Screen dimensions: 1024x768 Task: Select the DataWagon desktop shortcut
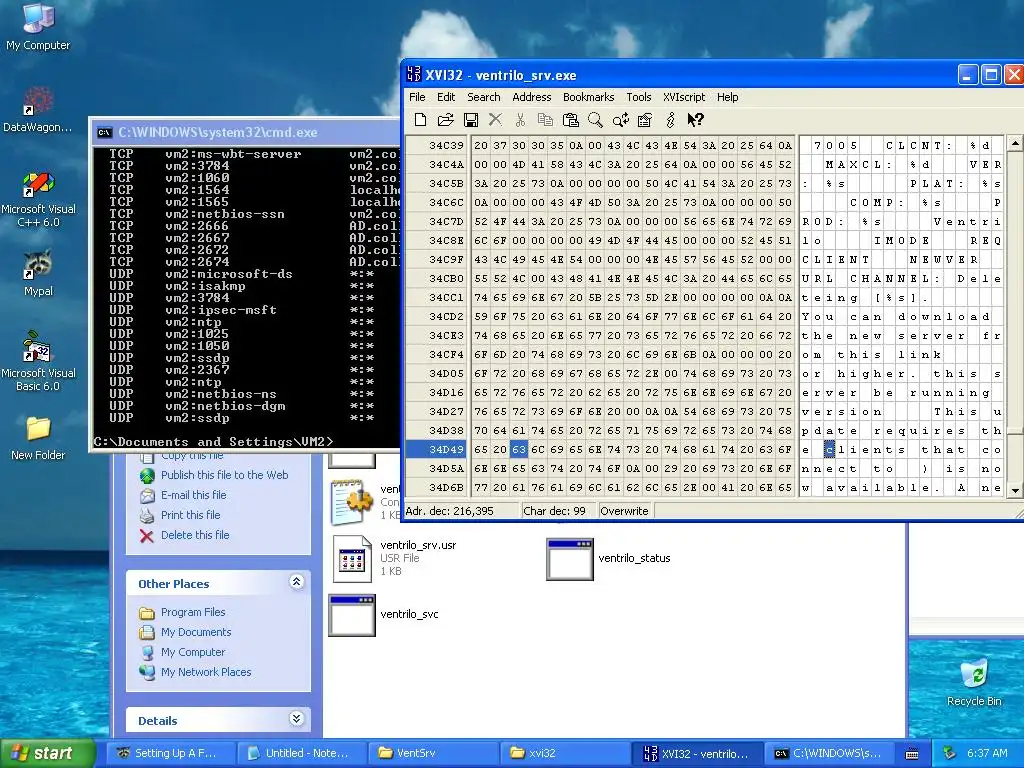38,109
